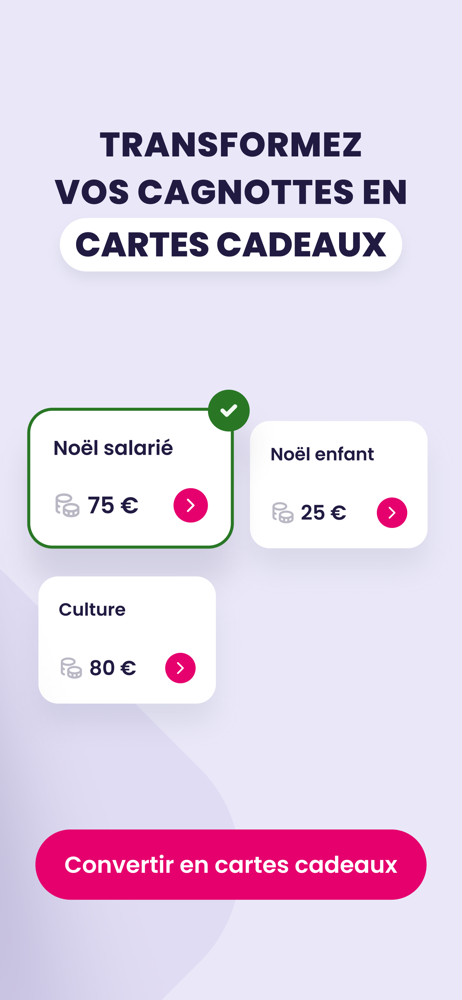Click the VOS CAGNOTTES EN heading line
The width and height of the screenshot is (462, 1000).
231,193
